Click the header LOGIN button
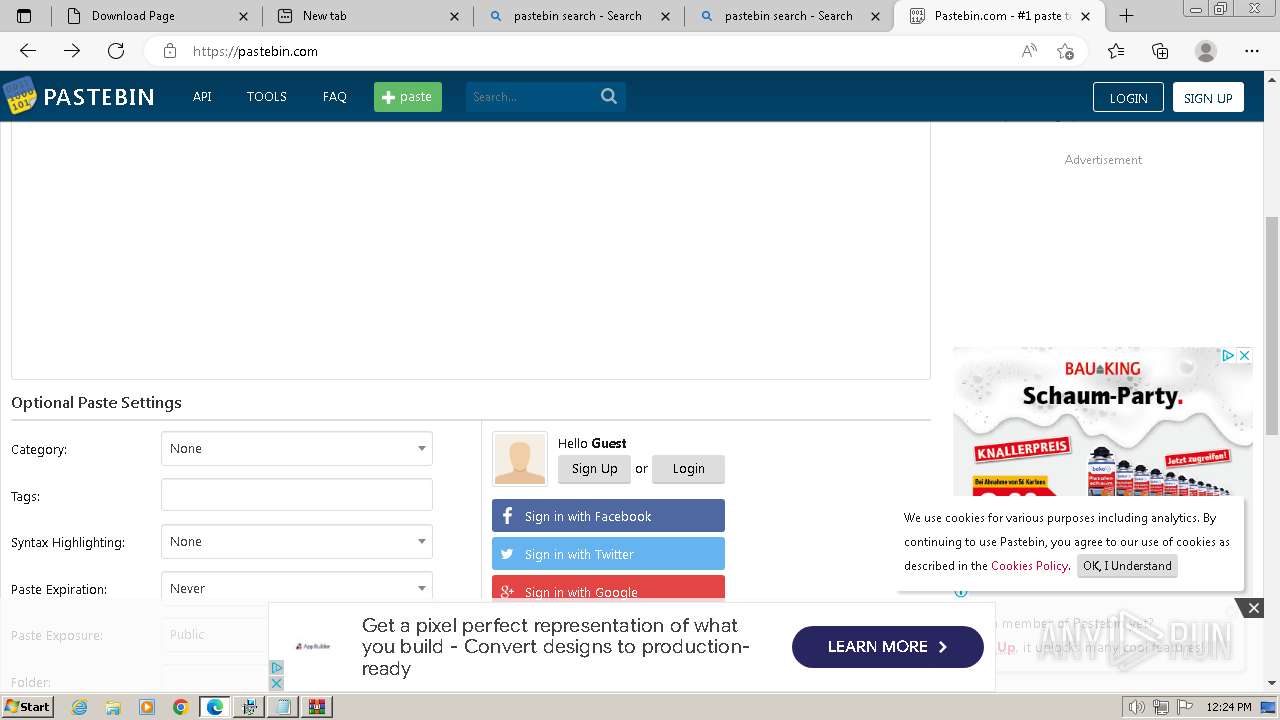1280x720 pixels. [x=1128, y=97]
